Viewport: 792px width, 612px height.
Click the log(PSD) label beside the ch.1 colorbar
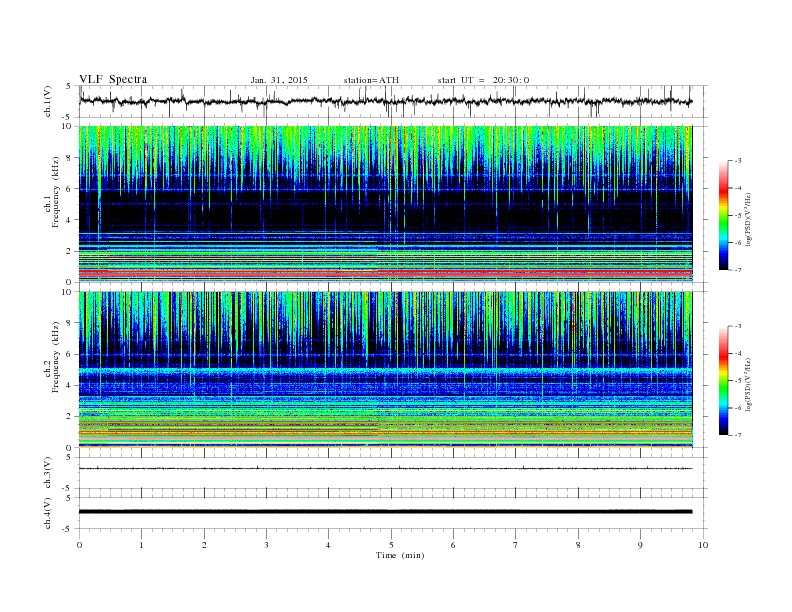pyautogui.click(x=748, y=217)
